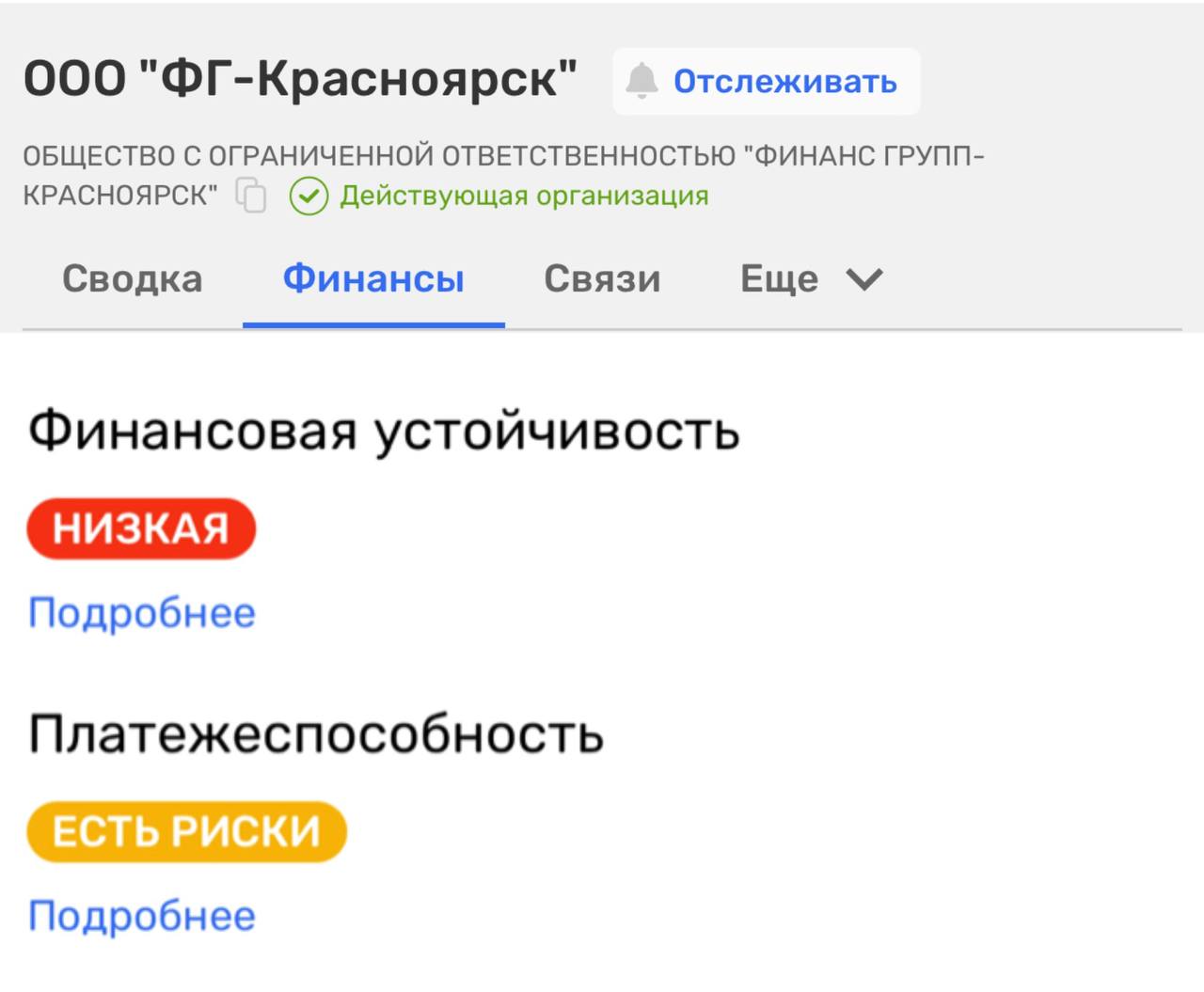Expand the Еще menu

coord(780,279)
